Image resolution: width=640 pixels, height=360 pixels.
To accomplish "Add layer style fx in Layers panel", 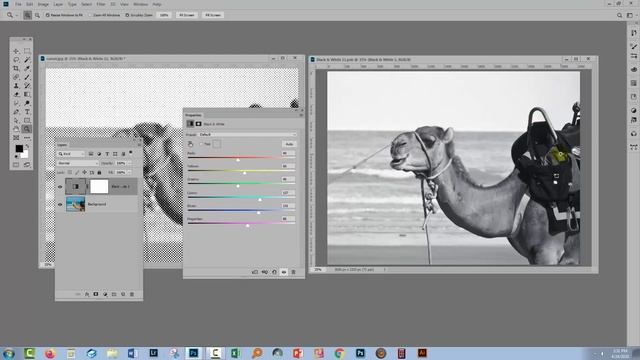I will click(x=87, y=294).
